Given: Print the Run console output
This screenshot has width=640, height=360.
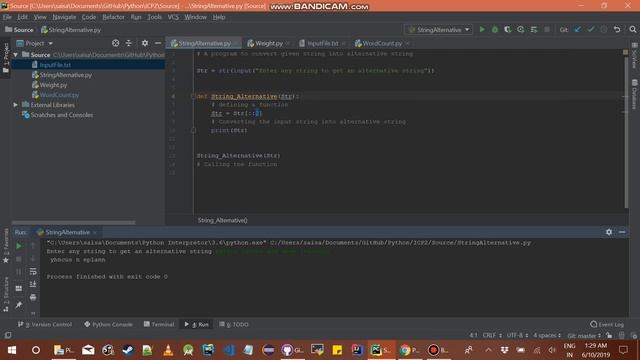Looking at the screenshot, I should (x=33, y=297).
